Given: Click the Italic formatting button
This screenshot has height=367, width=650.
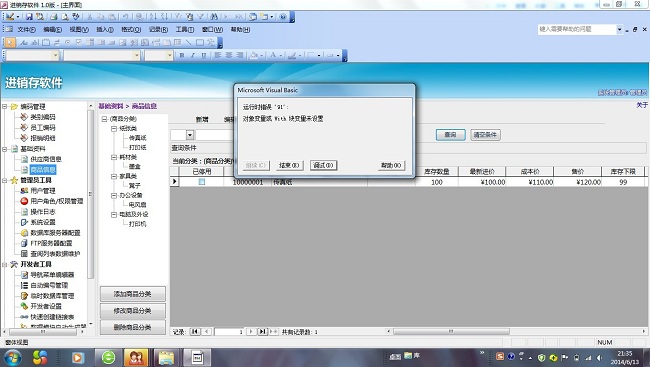Looking at the screenshot, I should pyautogui.click(x=193, y=55).
